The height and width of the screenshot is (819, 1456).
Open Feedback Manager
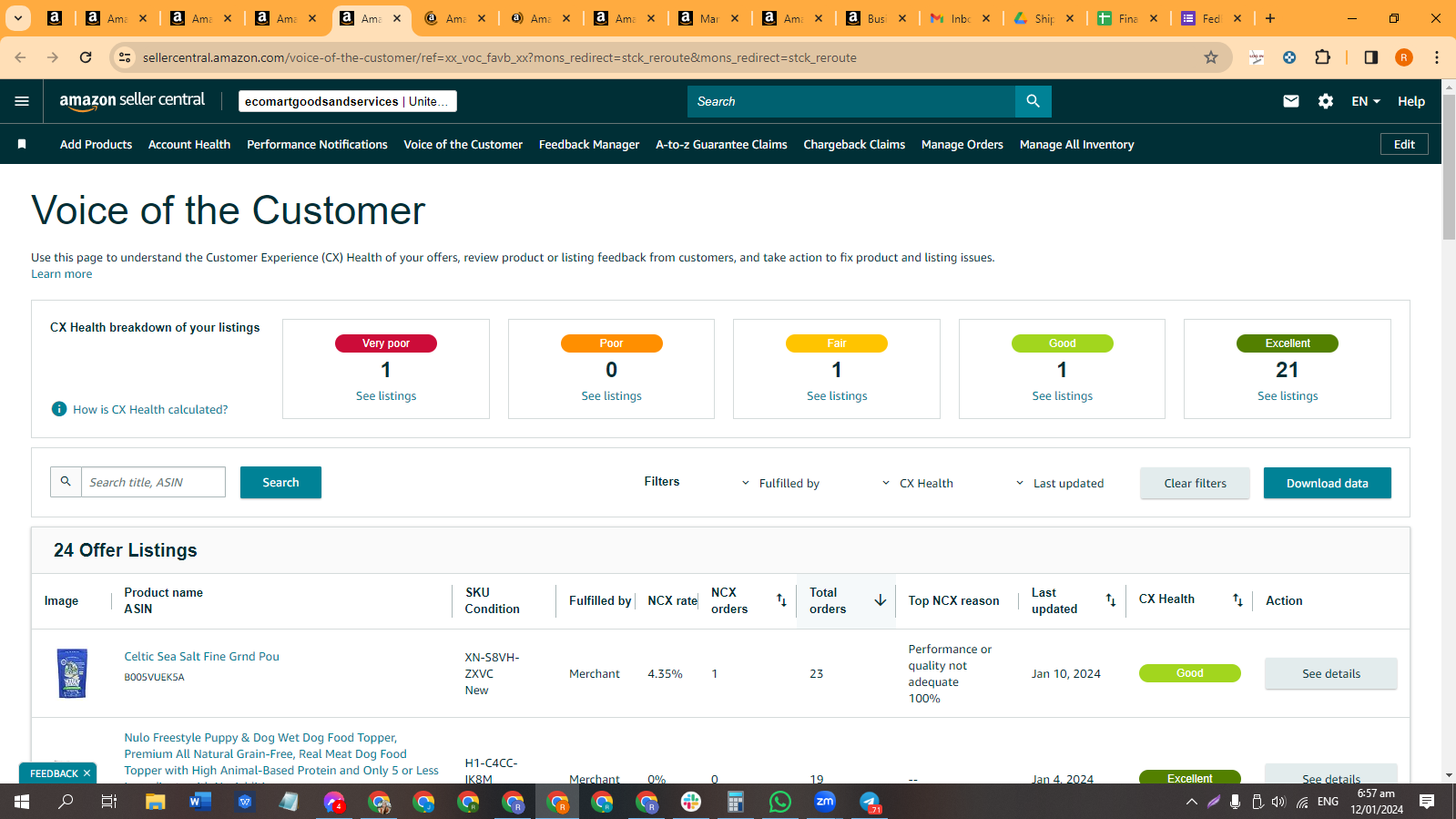(589, 144)
